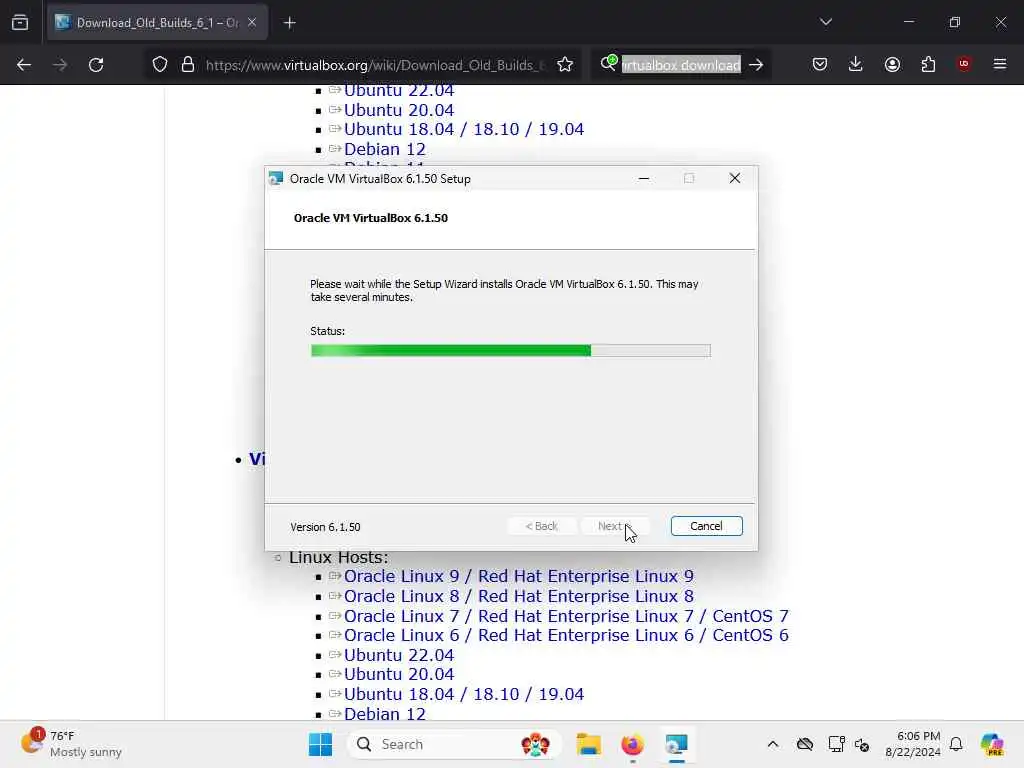Open the Windows Start menu

320,744
